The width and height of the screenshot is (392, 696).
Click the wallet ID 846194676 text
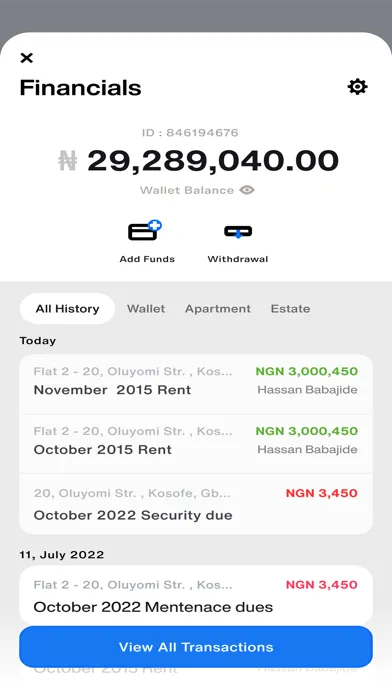pyautogui.click(x=190, y=132)
